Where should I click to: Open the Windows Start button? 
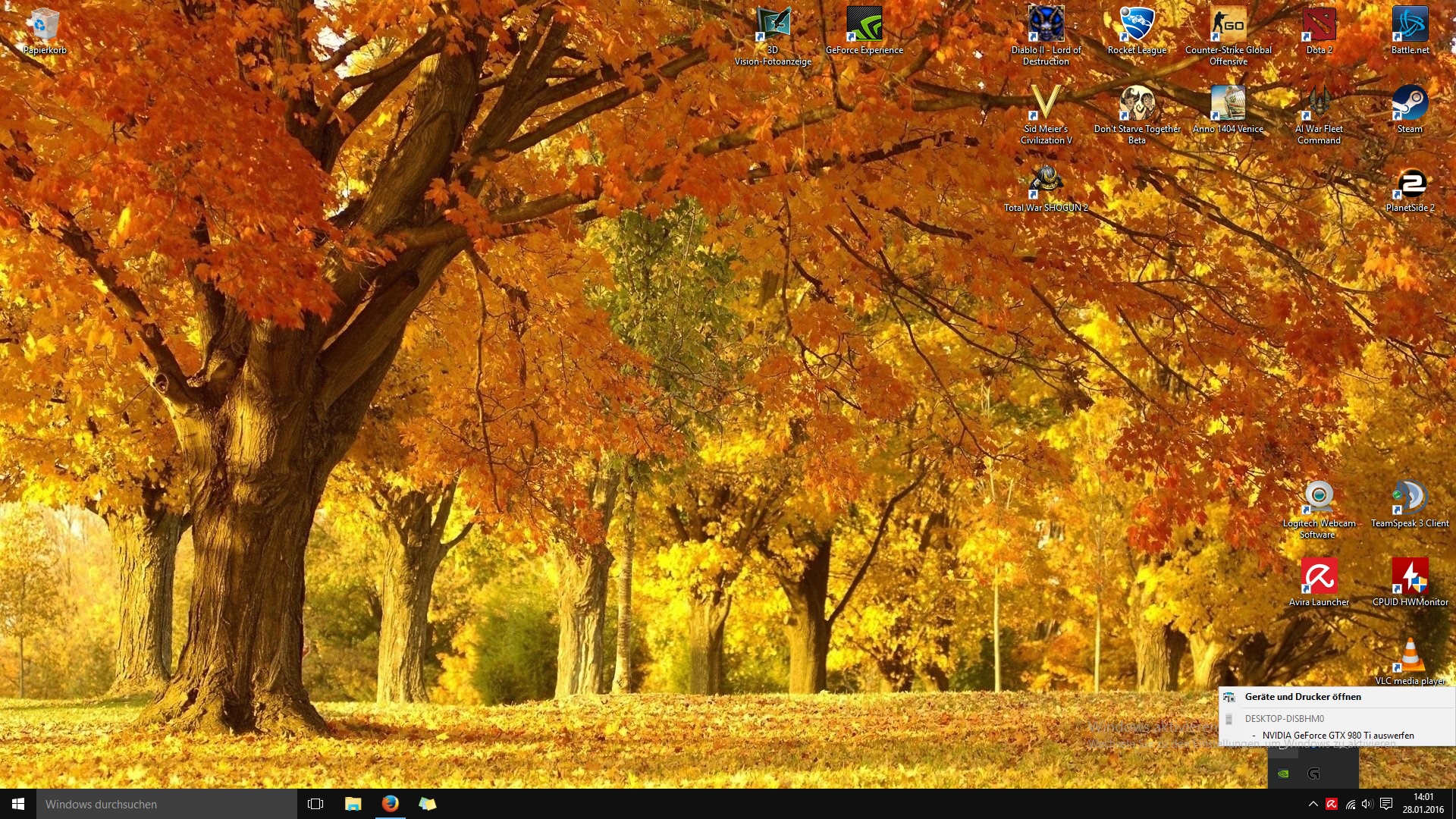pos(18,804)
